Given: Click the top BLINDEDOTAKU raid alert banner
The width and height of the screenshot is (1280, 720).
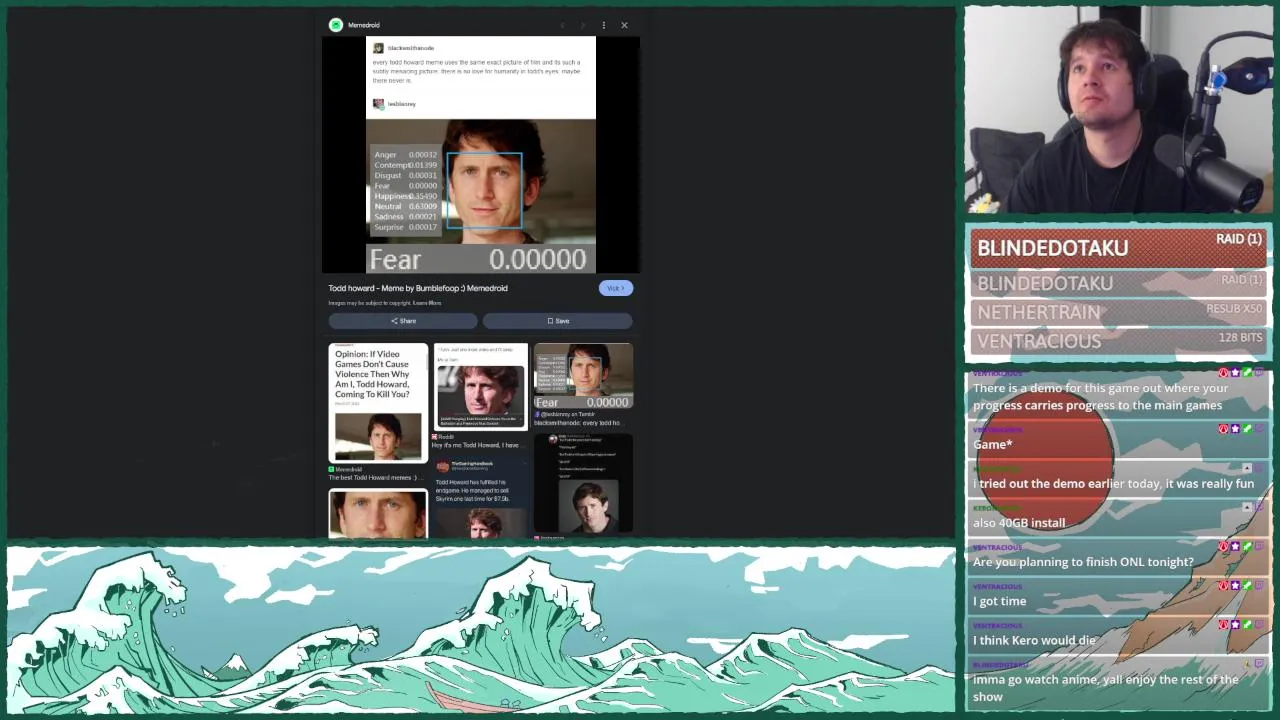Looking at the screenshot, I should (x=1118, y=247).
